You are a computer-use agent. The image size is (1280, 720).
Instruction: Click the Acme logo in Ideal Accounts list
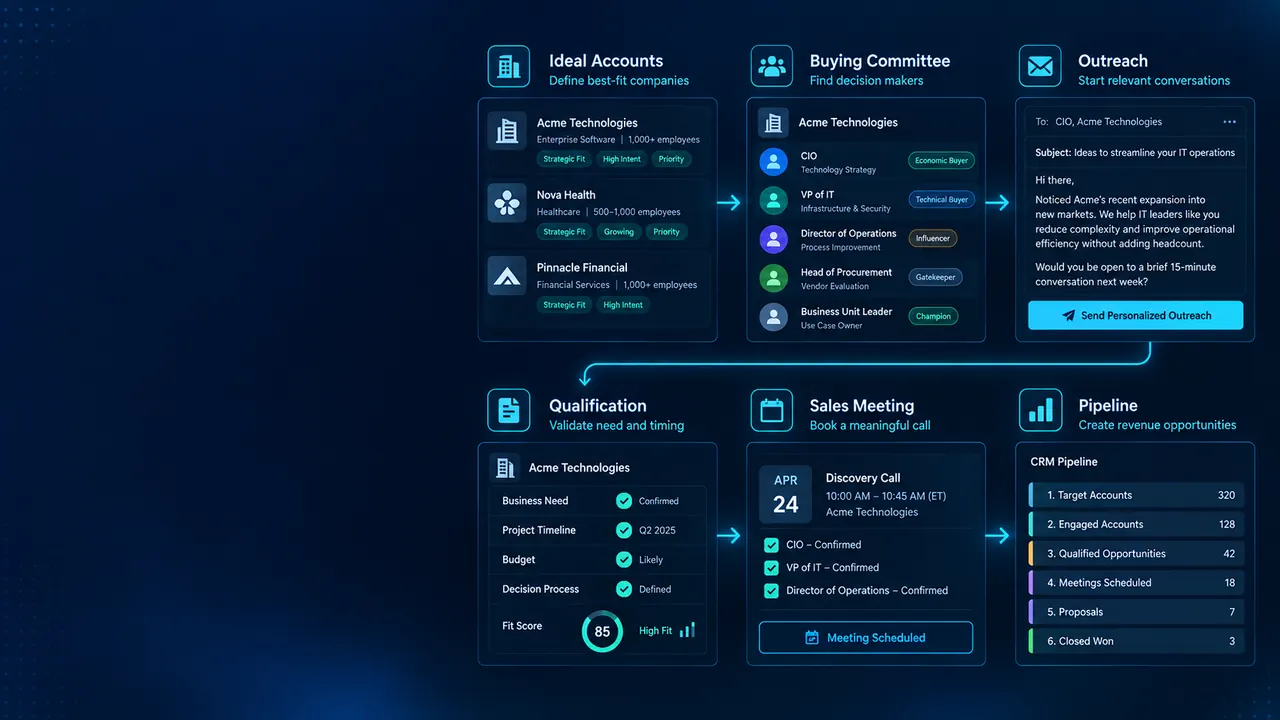click(x=507, y=130)
